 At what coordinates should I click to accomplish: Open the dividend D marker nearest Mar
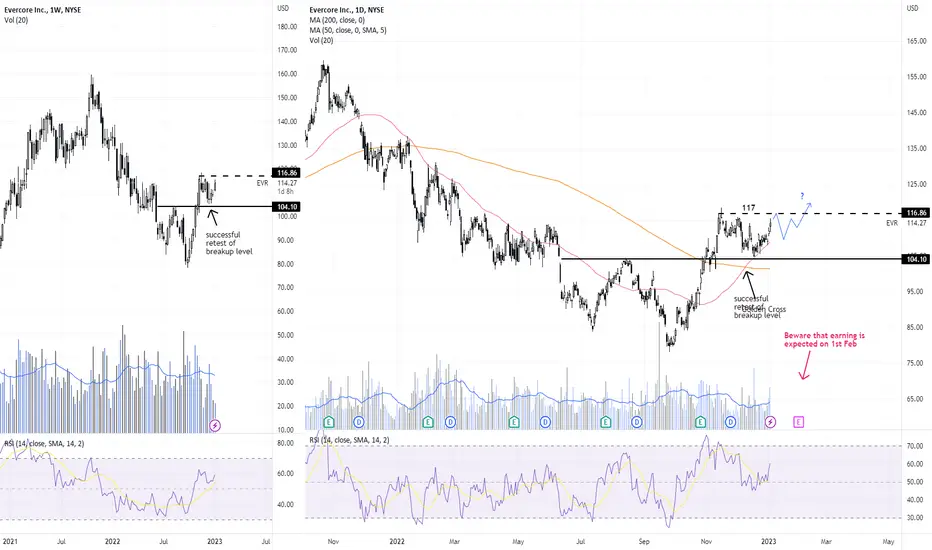coord(451,422)
